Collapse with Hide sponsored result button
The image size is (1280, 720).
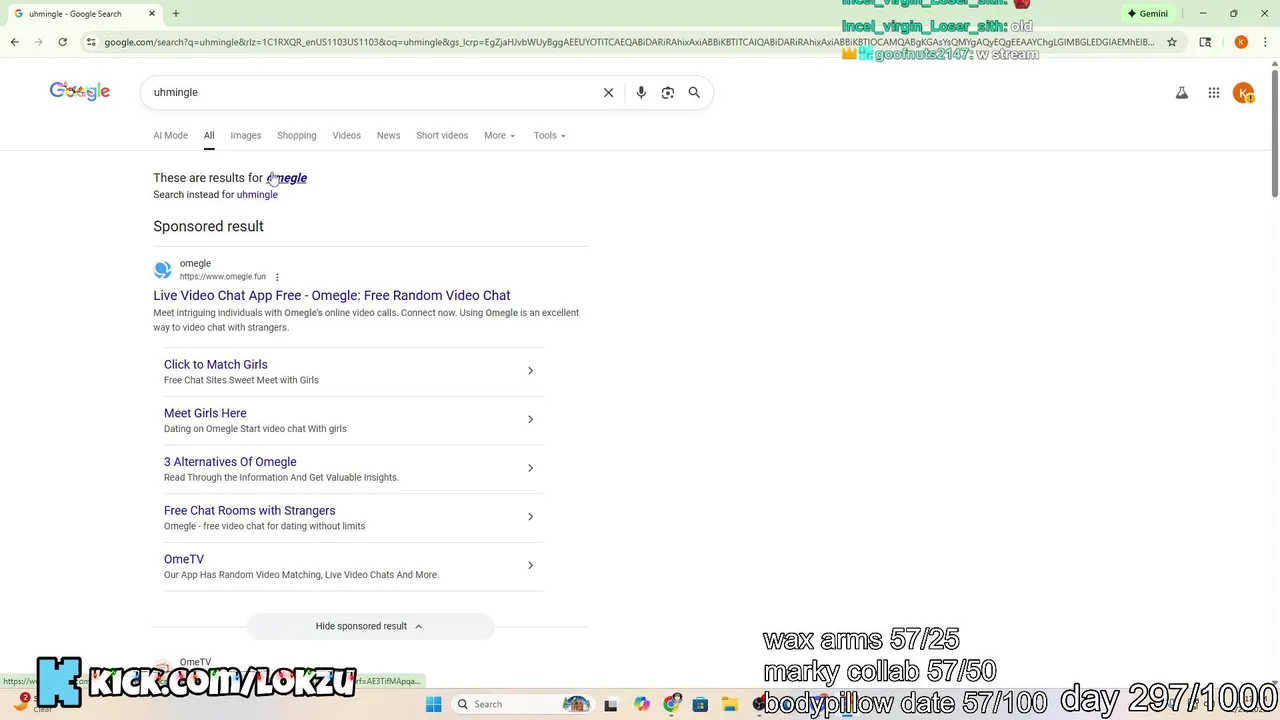(370, 626)
